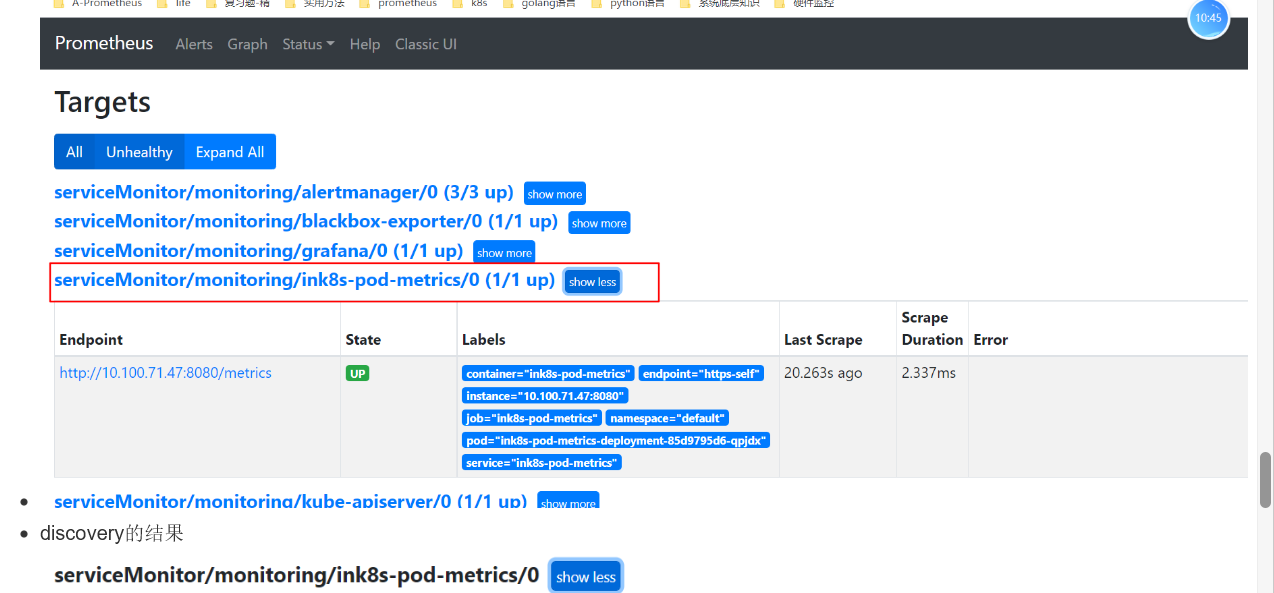Viewport: 1274px width, 593px height.
Task: Open the Prometheus home brand link
Action: pos(104,43)
